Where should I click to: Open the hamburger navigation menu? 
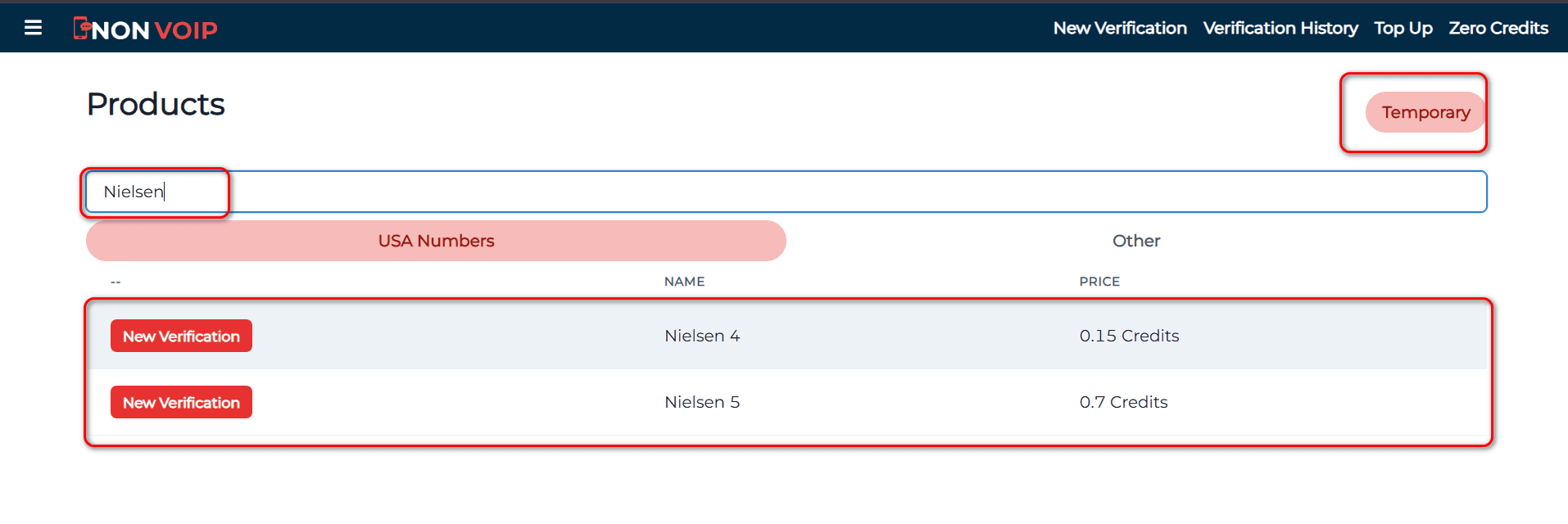pos(33,27)
